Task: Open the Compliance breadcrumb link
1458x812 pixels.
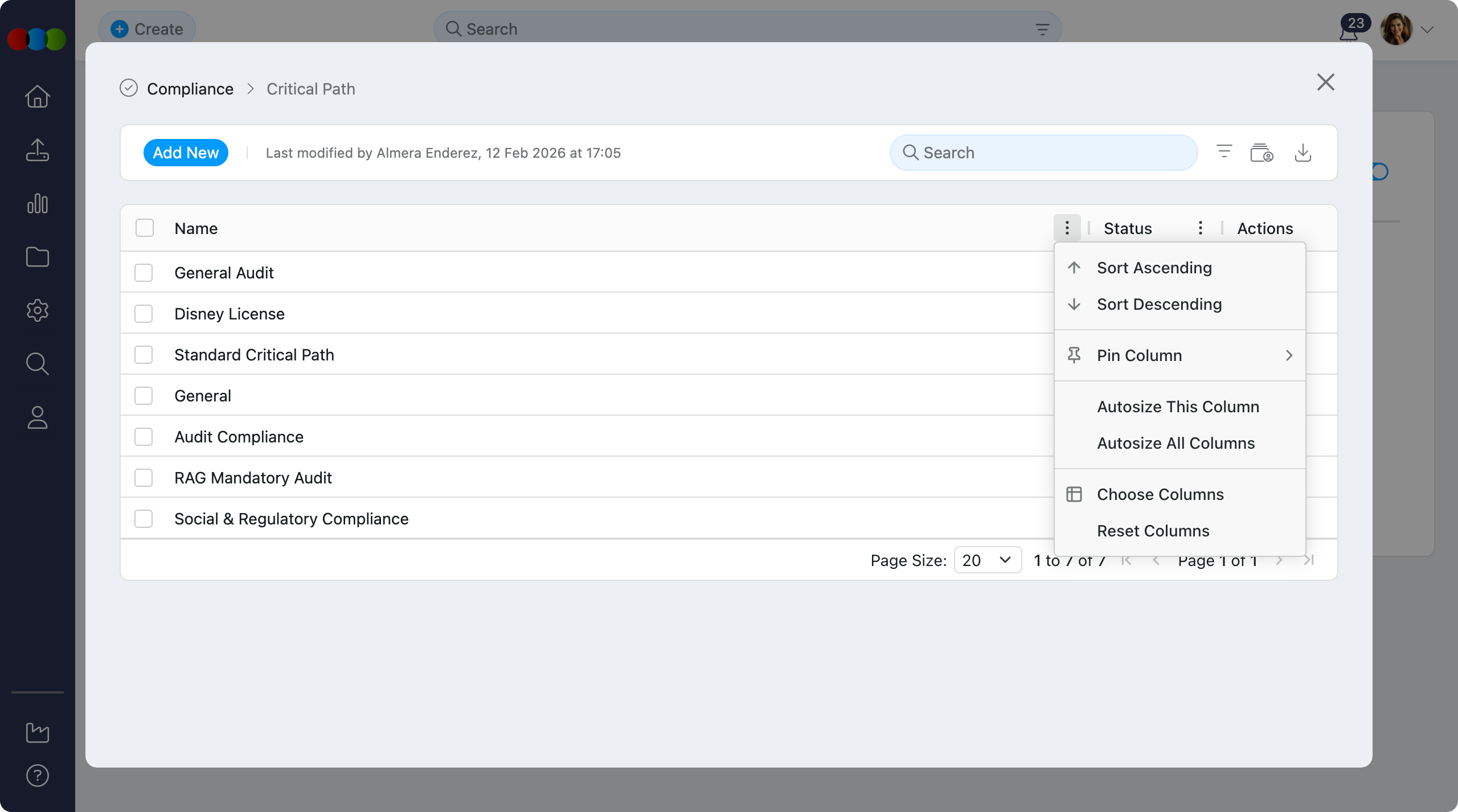Action: 190,89
